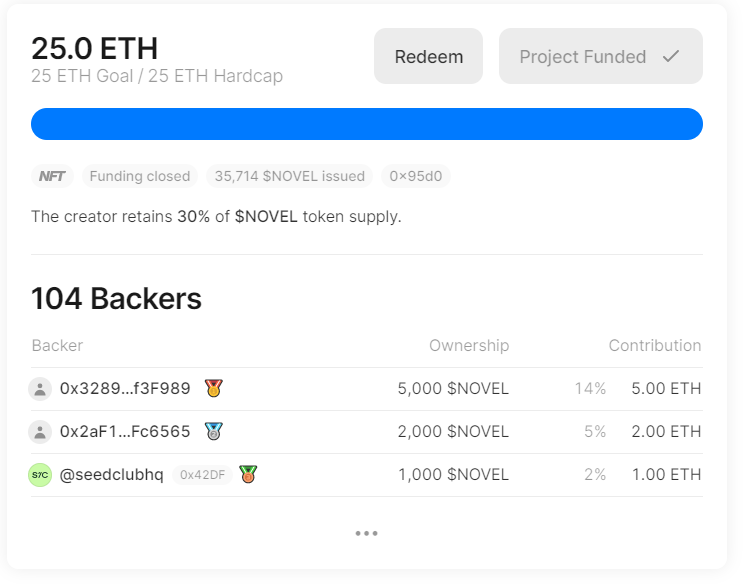Click the silver medal icon beside 0x2aF1...Fc6565
The width and height of the screenshot is (744, 584).
(213, 432)
